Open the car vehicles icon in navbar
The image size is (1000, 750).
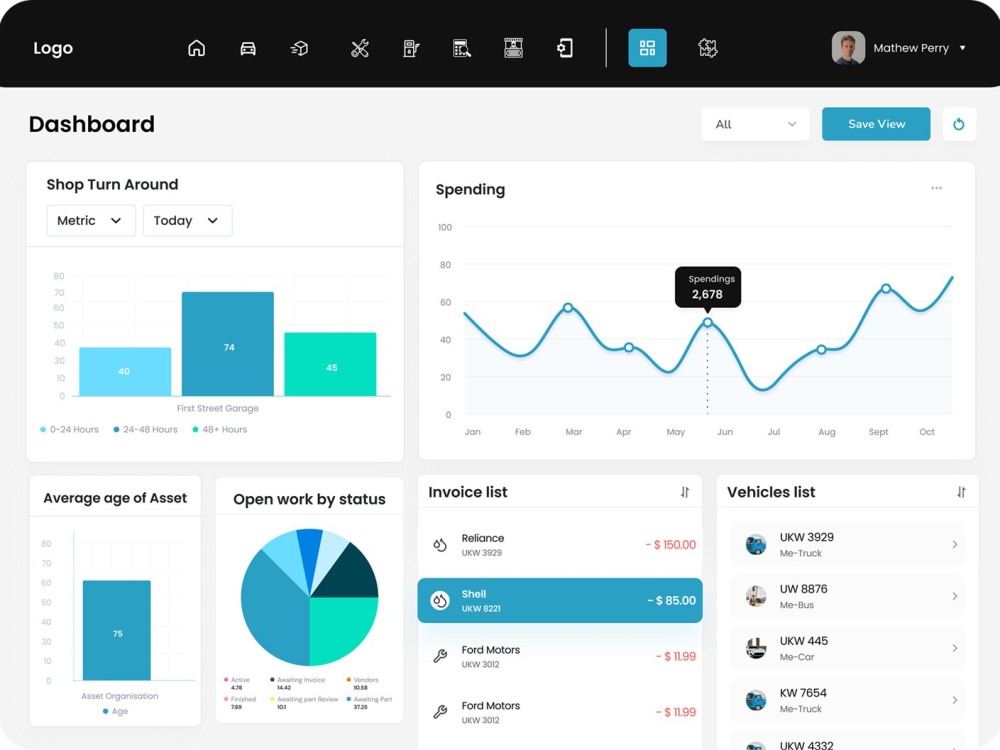248,48
